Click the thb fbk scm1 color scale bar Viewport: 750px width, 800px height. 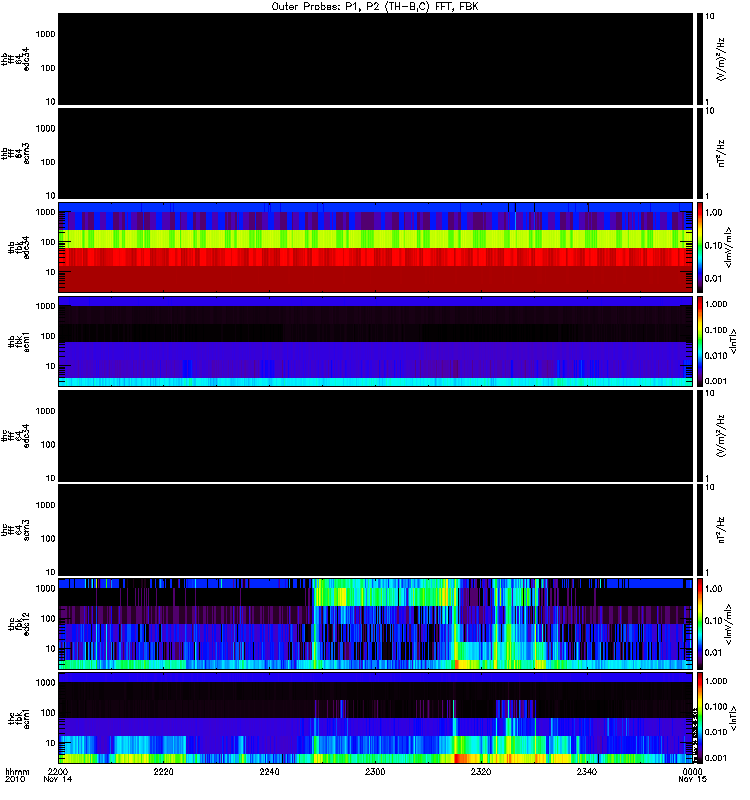pos(700,341)
